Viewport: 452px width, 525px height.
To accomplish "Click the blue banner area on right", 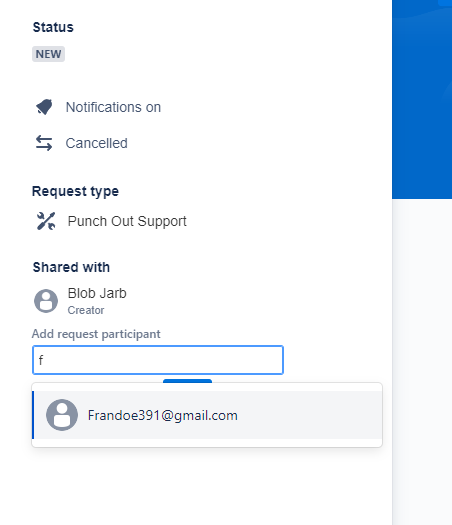I will [x=422, y=99].
